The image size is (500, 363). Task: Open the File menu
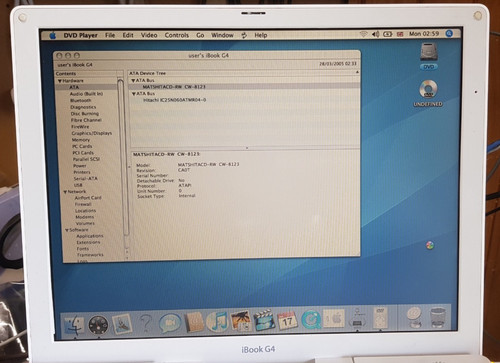[110, 35]
